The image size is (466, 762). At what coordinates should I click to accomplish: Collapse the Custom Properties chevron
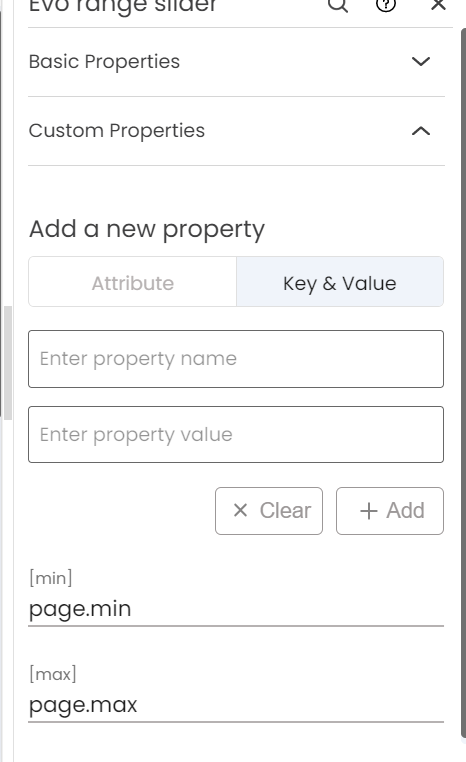421,131
